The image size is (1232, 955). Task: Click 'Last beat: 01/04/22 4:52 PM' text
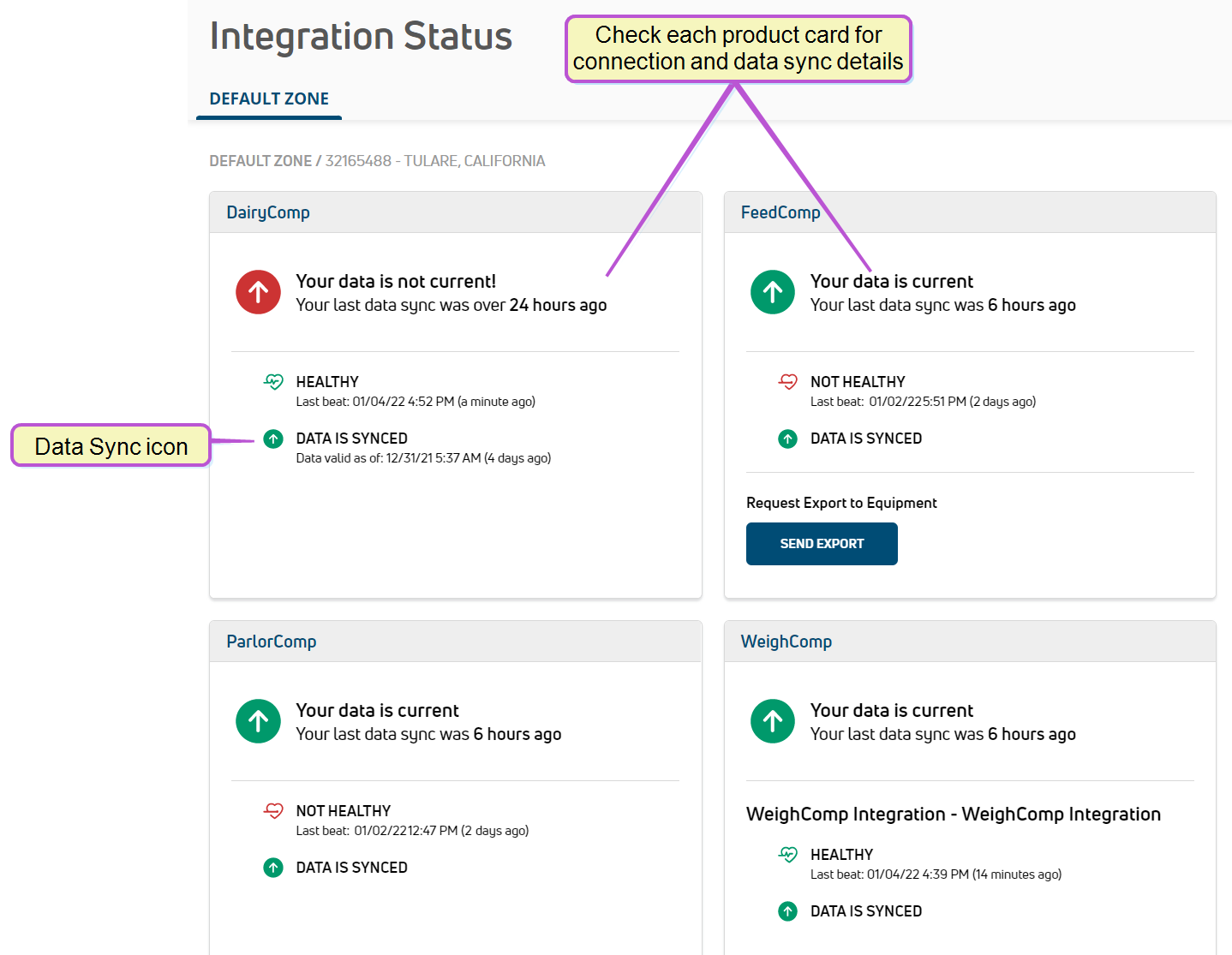click(375, 402)
